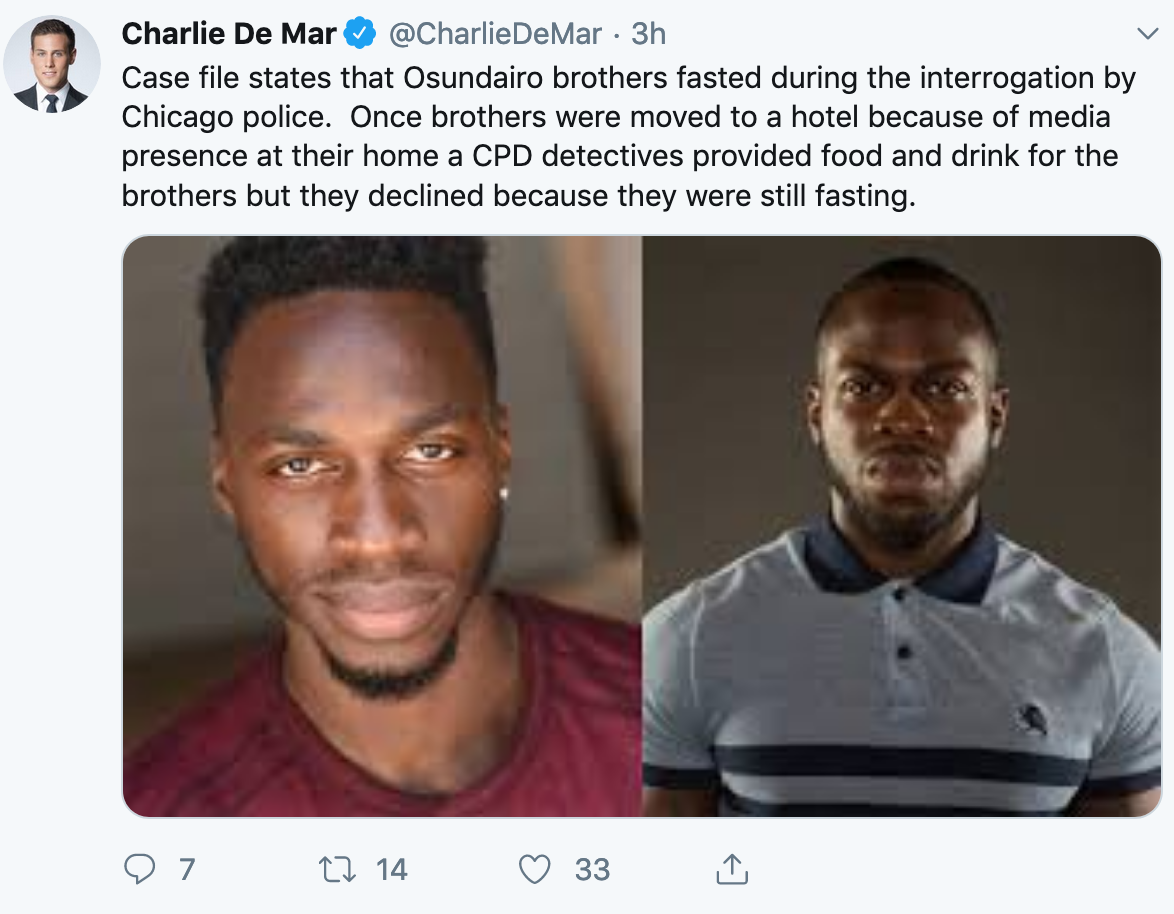Click the retweet count number 14
The image size is (1174, 914).
point(391,870)
